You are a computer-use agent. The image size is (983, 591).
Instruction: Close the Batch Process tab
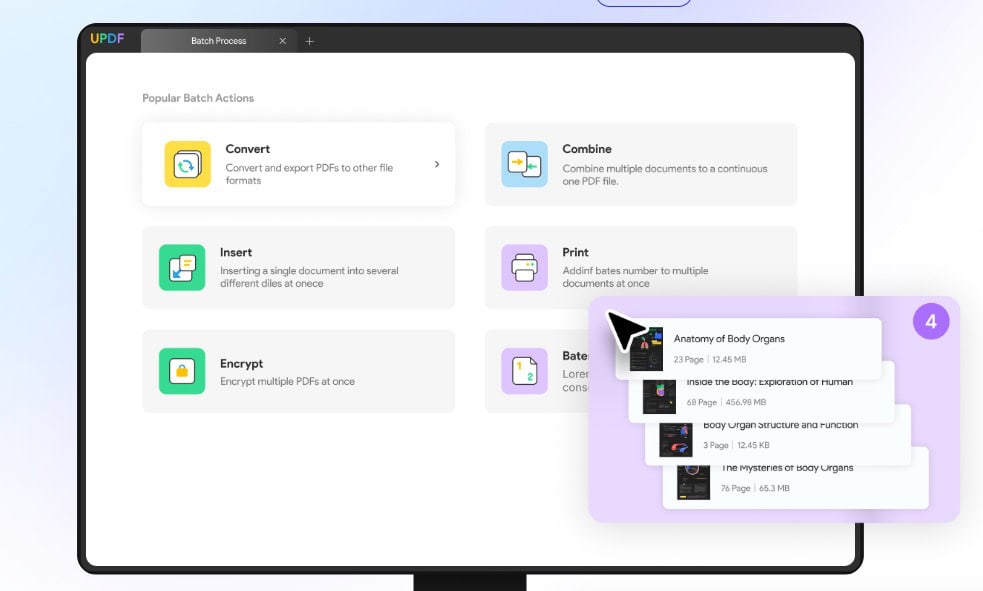point(282,41)
